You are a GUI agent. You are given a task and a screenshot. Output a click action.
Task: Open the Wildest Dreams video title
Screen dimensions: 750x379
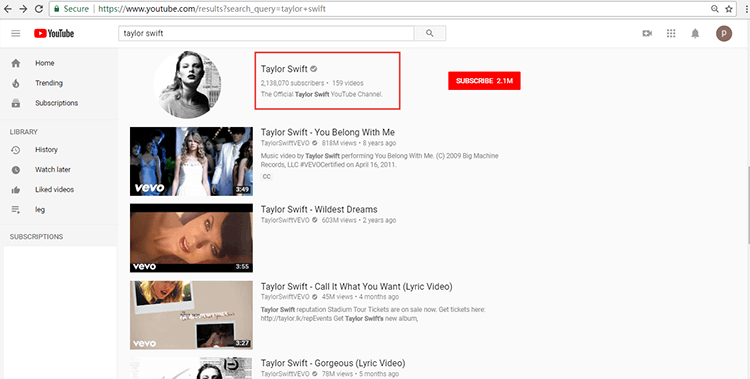pyautogui.click(x=319, y=210)
